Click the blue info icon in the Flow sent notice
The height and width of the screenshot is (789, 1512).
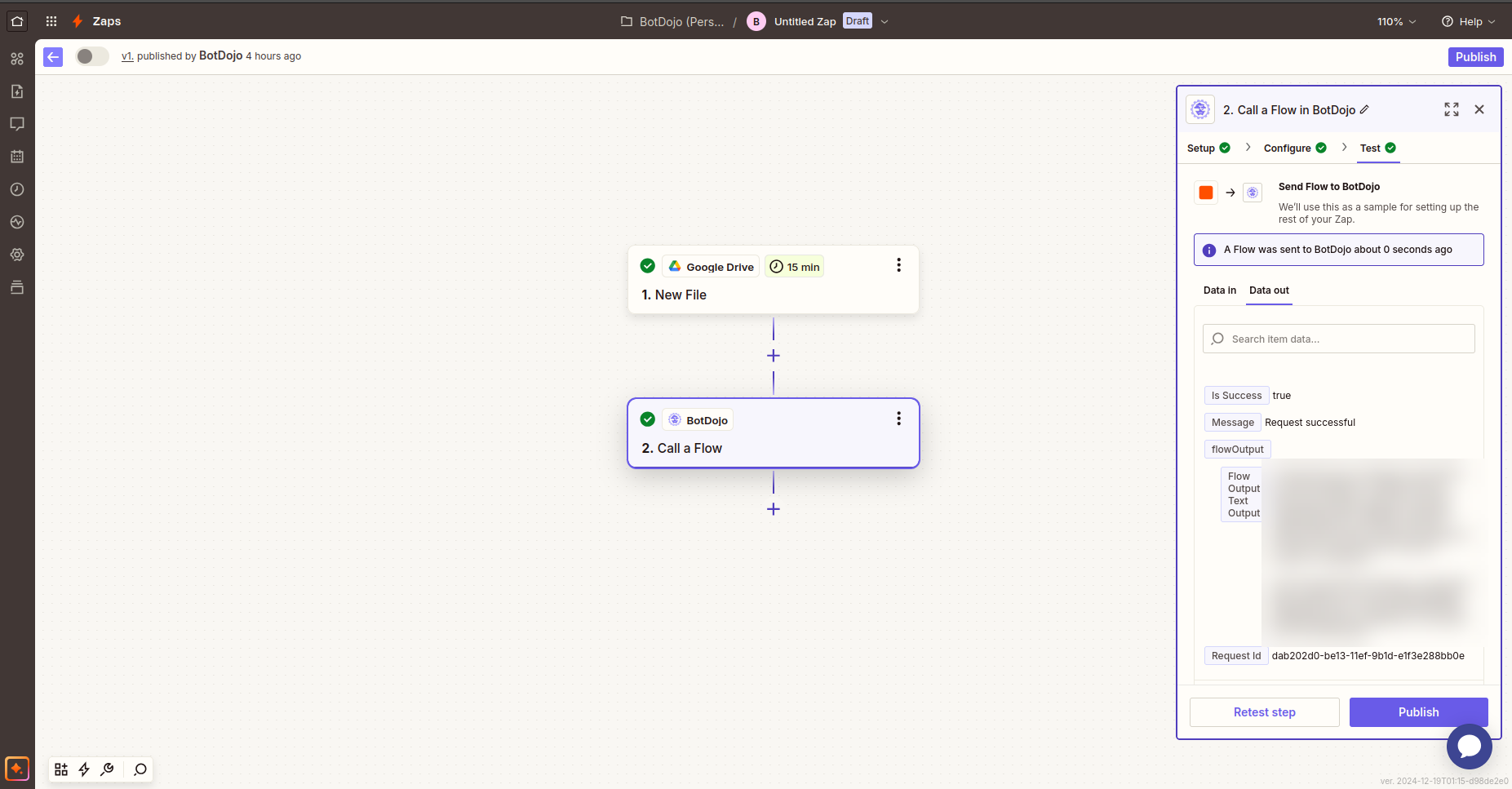tap(1209, 250)
